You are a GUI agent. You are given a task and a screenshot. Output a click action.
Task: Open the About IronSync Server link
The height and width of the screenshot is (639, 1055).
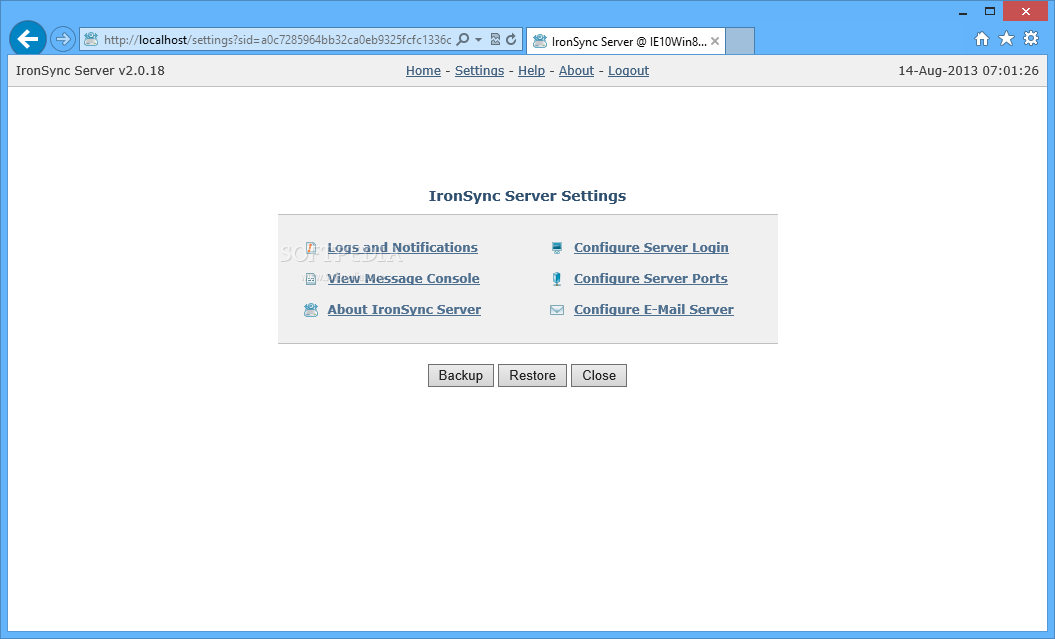[404, 309]
